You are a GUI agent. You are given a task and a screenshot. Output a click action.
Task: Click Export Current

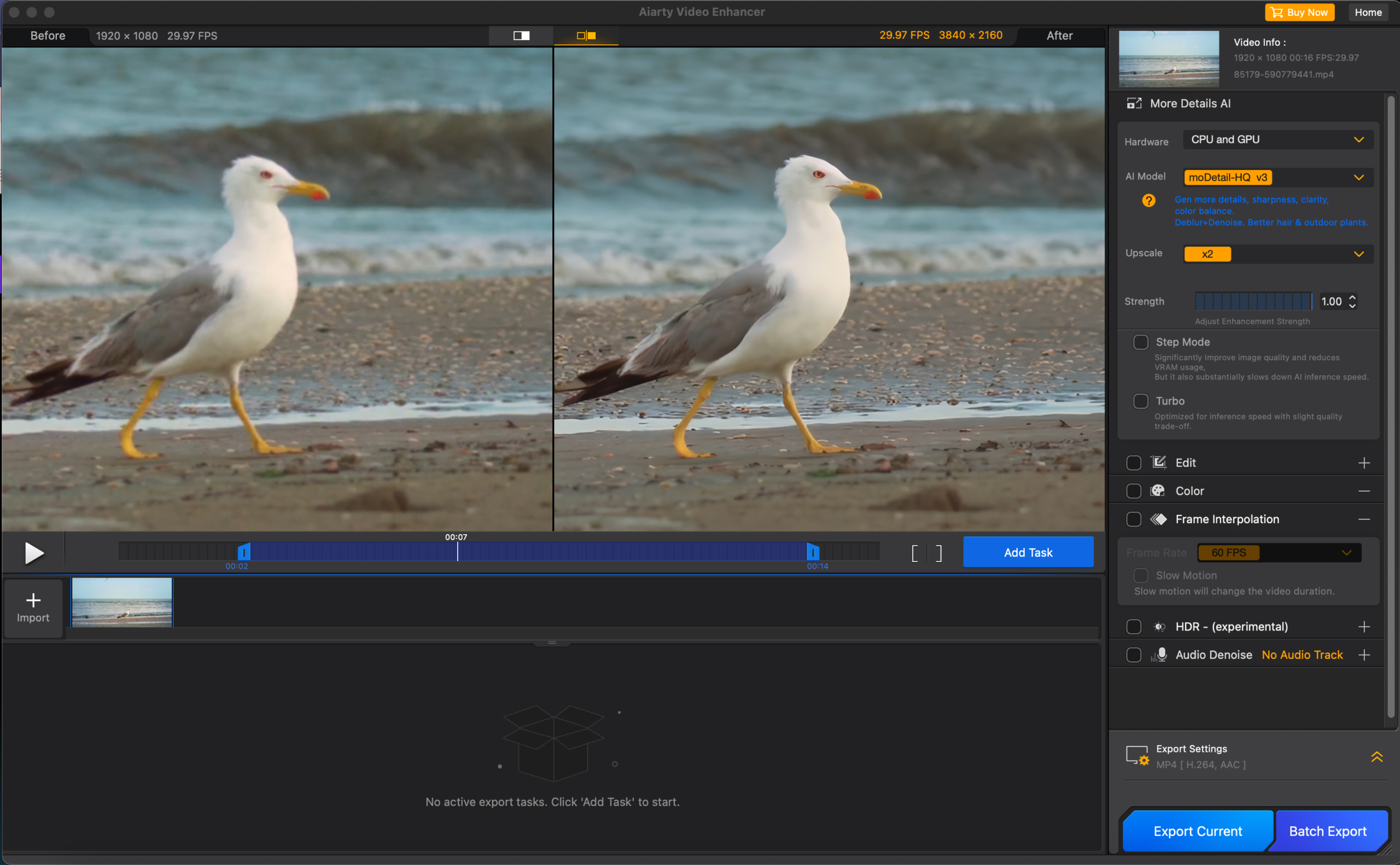pyautogui.click(x=1198, y=831)
